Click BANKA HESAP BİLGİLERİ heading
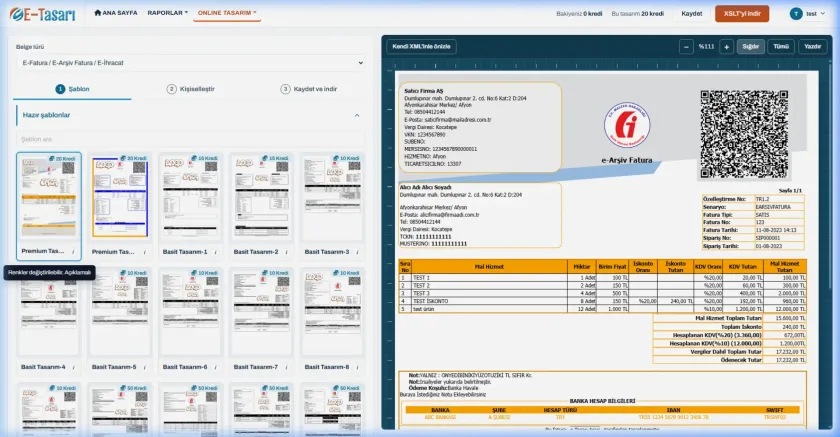The image size is (840, 437). pos(602,401)
